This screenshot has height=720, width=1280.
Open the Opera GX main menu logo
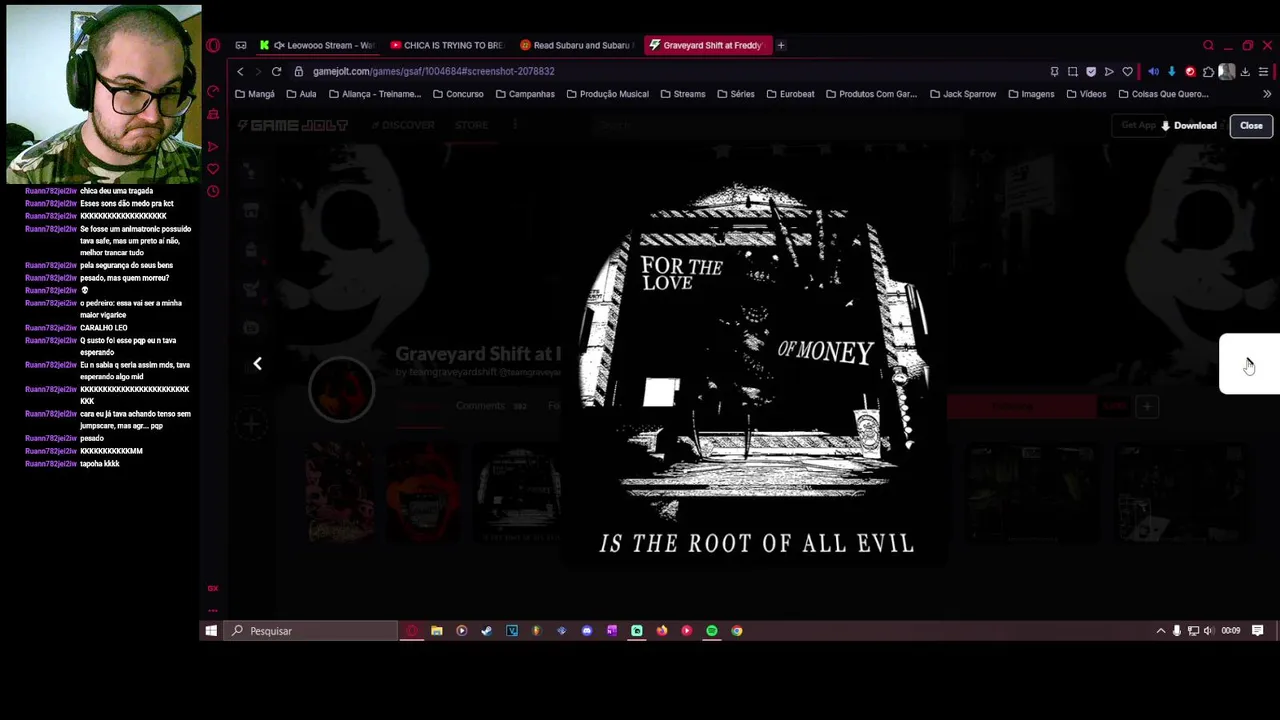tap(213, 45)
